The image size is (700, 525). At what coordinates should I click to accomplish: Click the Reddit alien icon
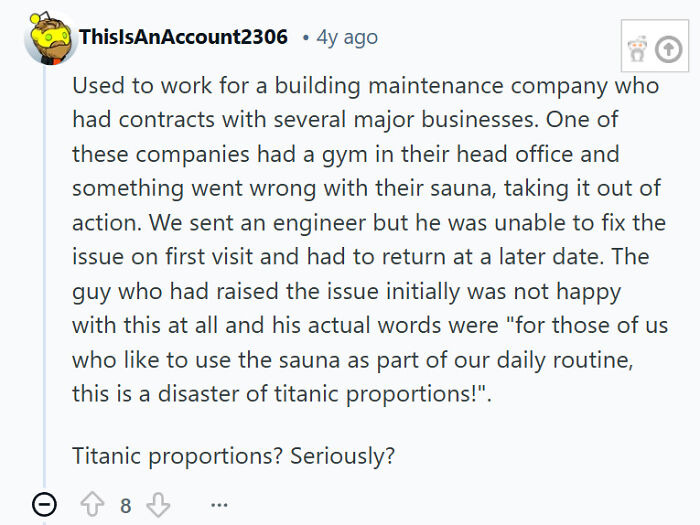pyautogui.click(x=636, y=48)
